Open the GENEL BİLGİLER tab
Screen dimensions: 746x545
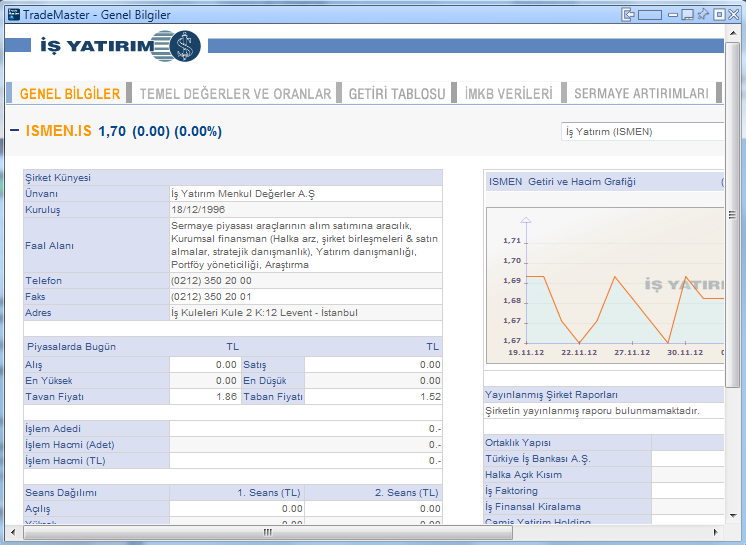coord(70,94)
